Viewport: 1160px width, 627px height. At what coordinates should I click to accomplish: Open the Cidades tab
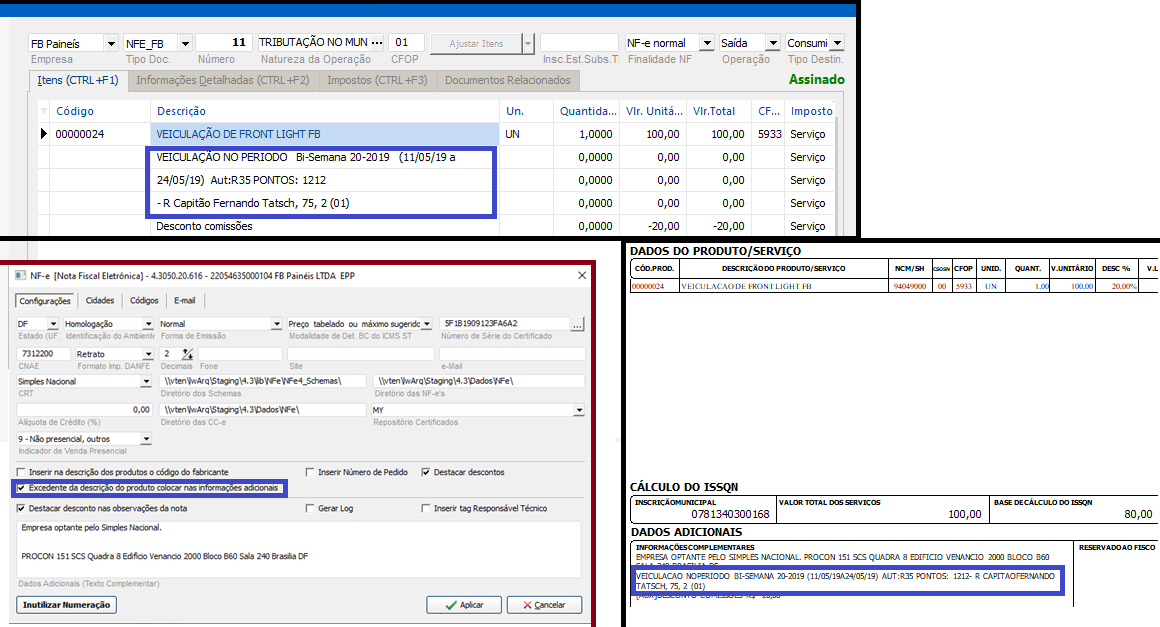point(100,300)
